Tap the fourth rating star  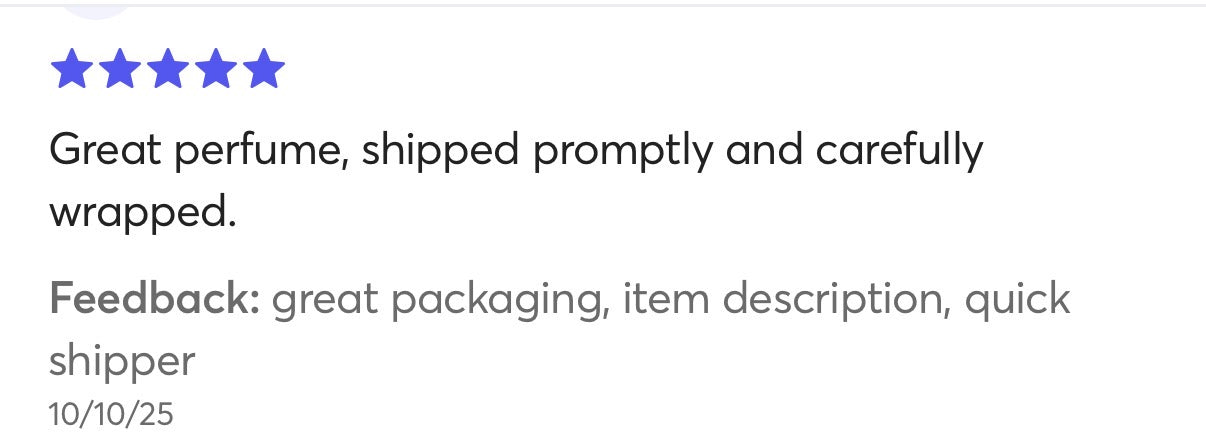[x=215, y=70]
